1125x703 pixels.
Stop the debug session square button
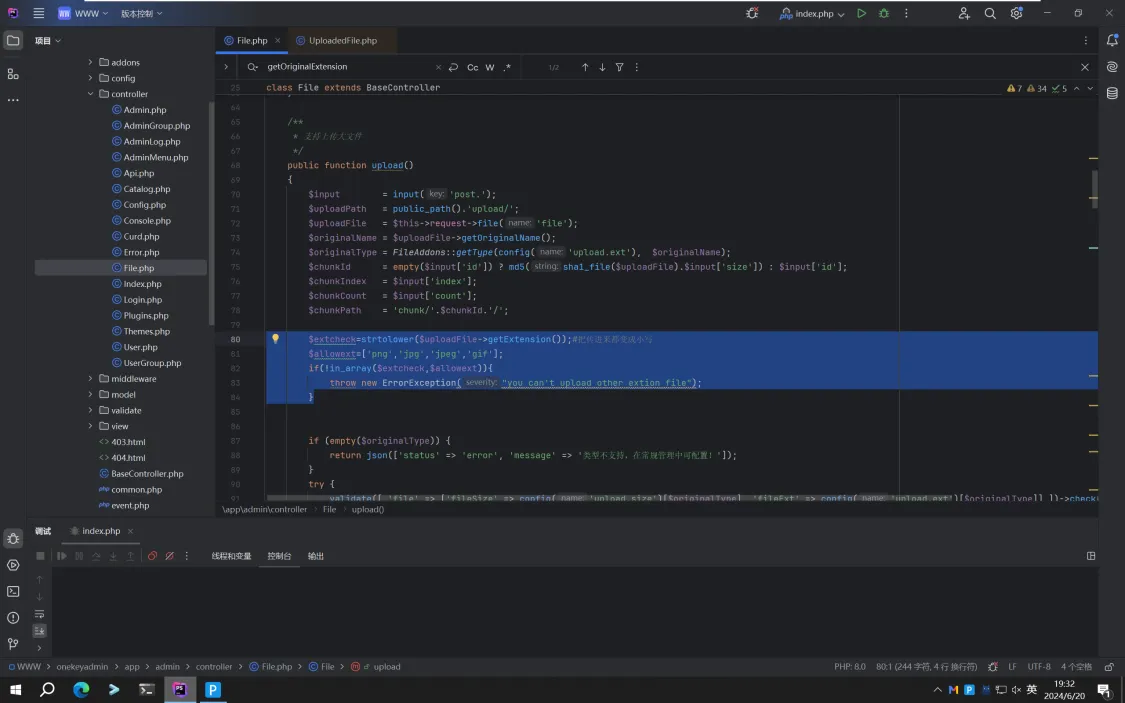click(x=40, y=556)
